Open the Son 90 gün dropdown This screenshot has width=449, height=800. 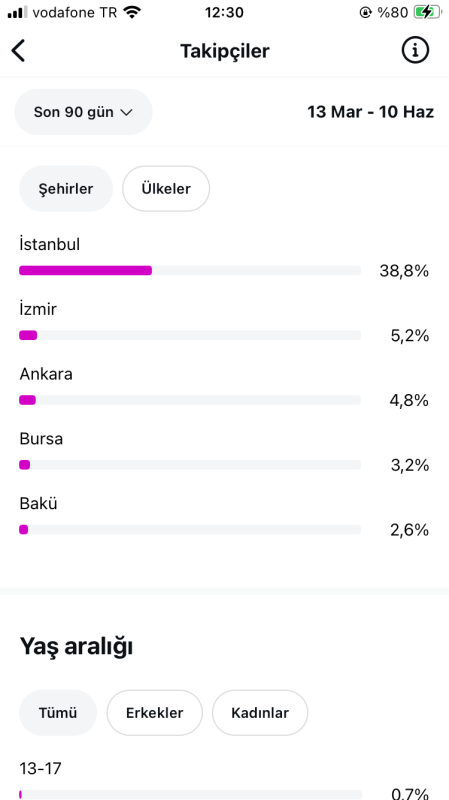84,112
